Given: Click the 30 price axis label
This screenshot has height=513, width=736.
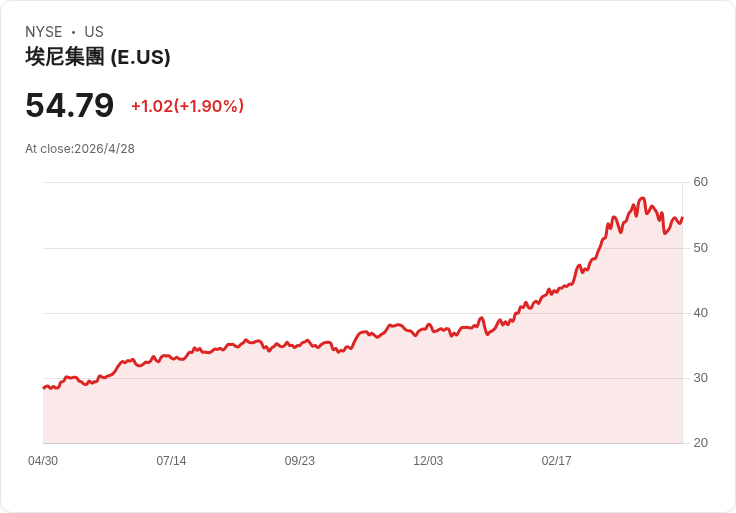Looking at the screenshot, I should pyautogui.click(x=700, y=378).
